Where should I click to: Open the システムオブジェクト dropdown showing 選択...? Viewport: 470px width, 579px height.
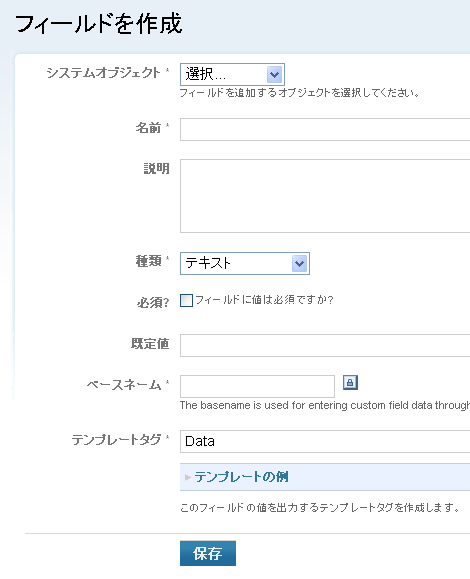[232, 75]
